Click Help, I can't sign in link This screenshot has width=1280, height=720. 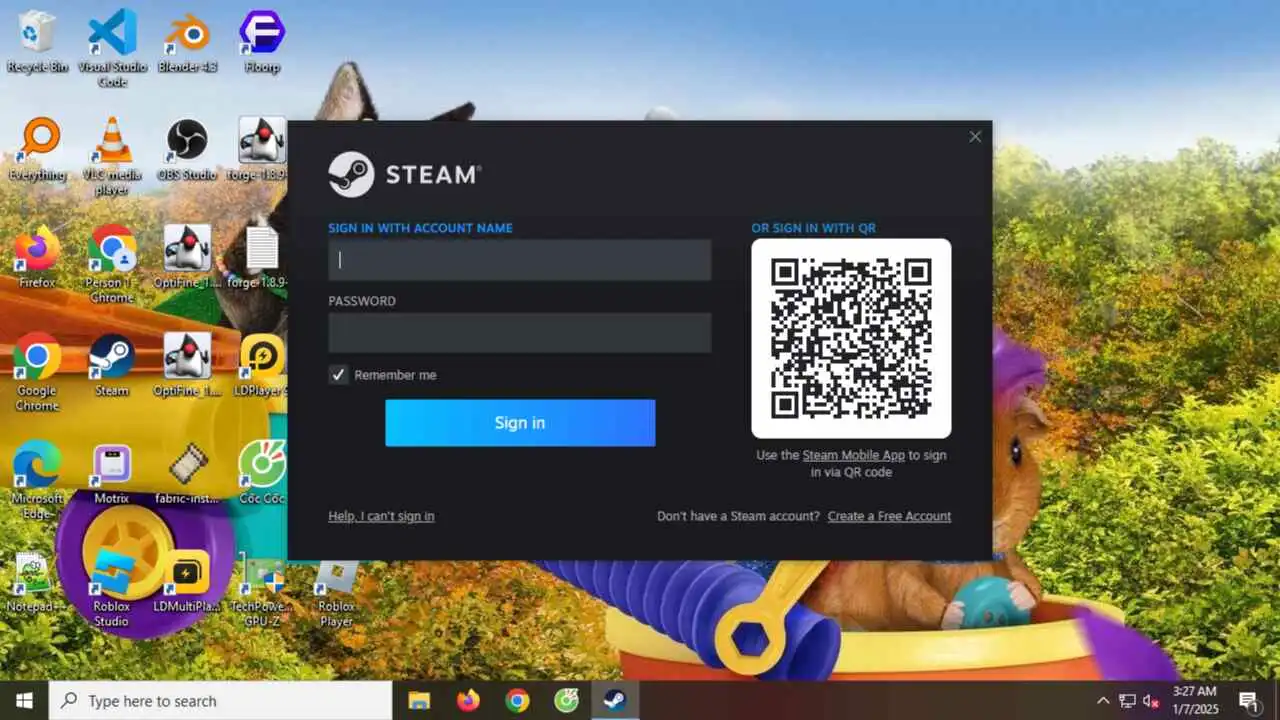click(381, 516)
